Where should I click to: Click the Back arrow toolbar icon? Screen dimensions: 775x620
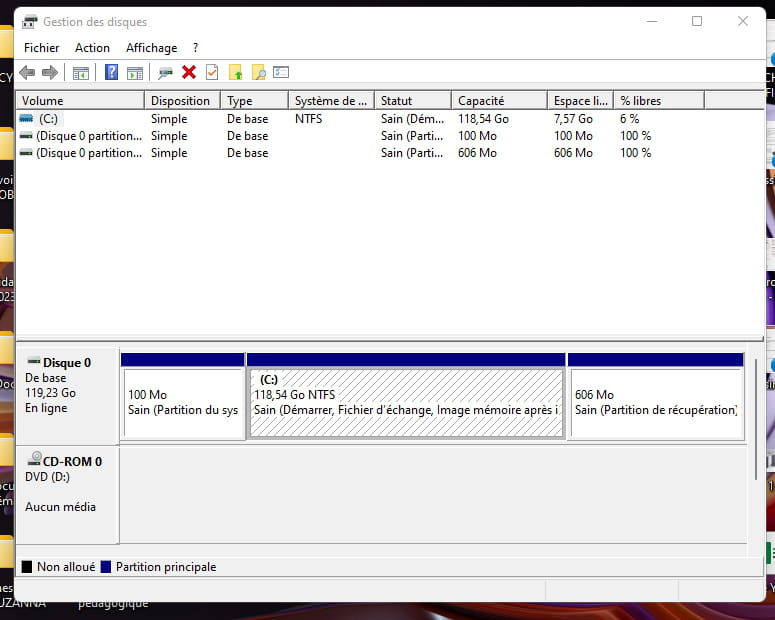27,72
